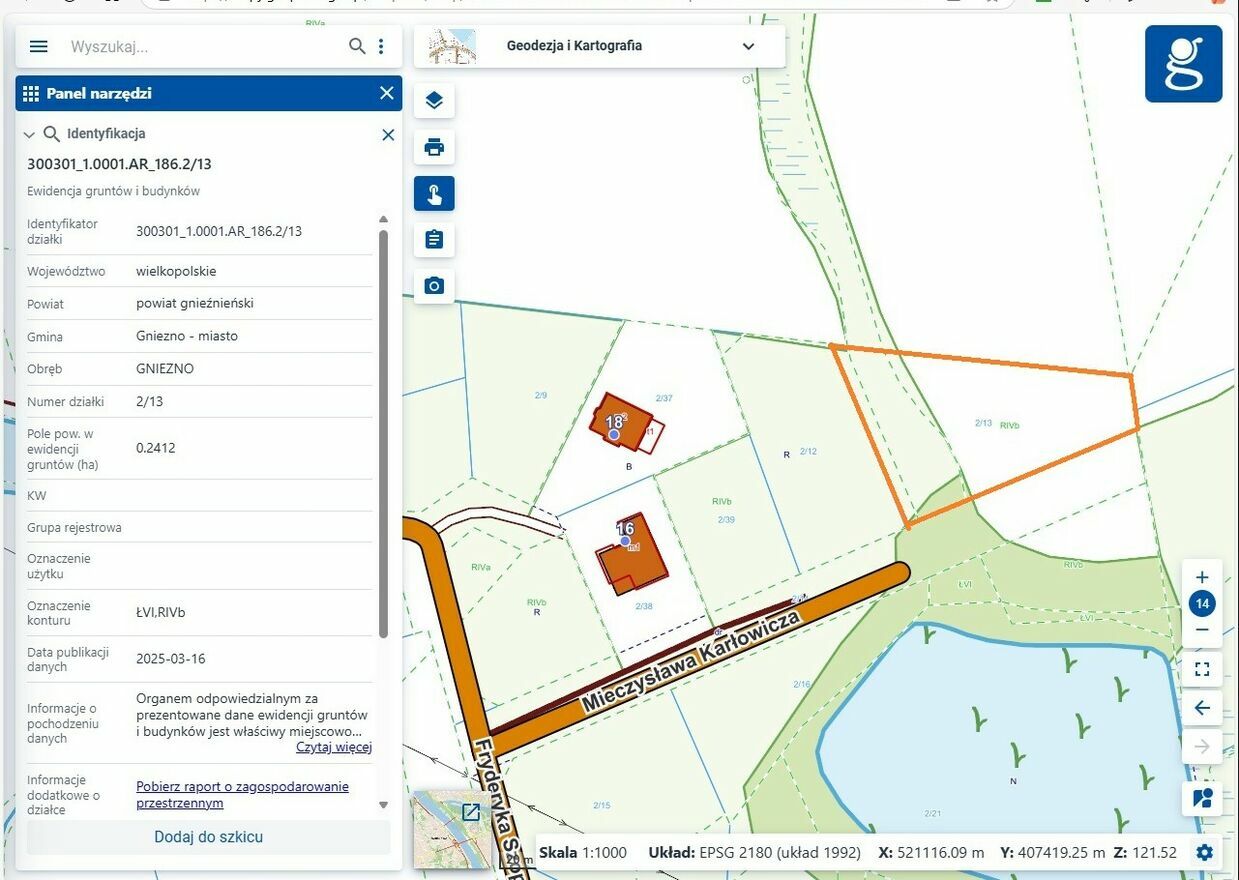The image size is (1239, 880).
Task: Click the attribute list scroll-up arrow
Action: click(383, 219)
